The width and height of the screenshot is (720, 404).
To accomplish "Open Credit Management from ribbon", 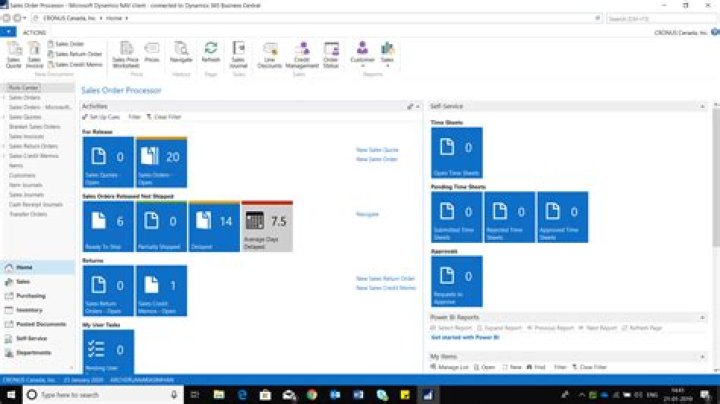I will tap(302, 55).
